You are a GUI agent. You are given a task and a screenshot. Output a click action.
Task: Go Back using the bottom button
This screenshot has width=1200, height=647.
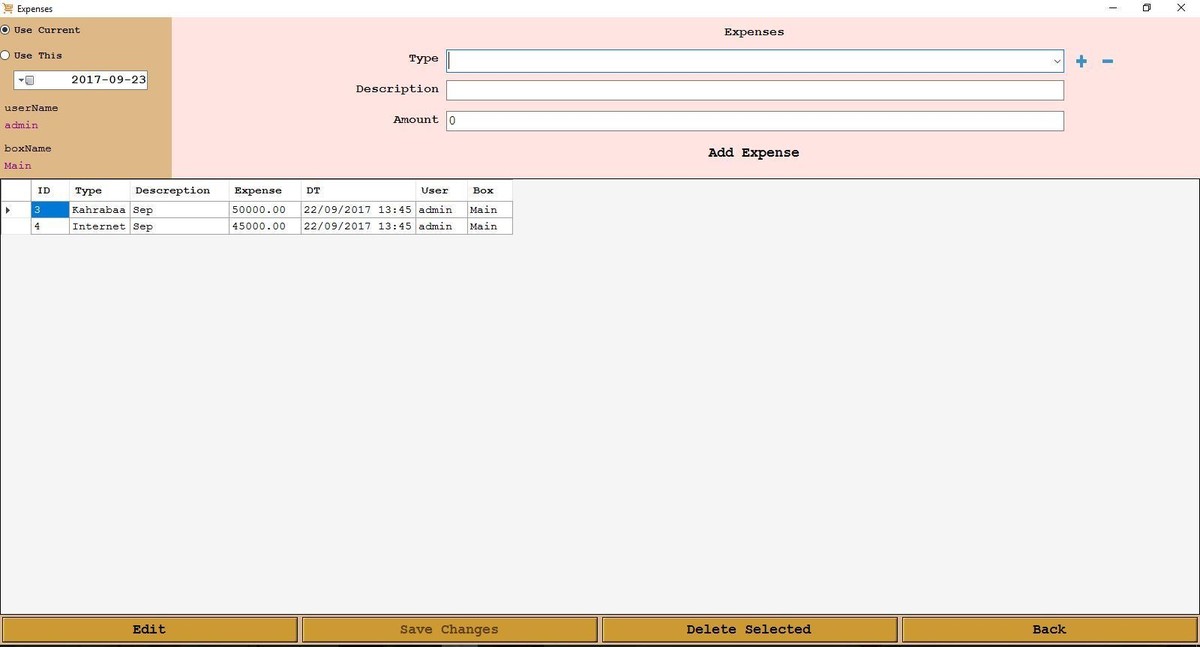(x=1049, y=629)
